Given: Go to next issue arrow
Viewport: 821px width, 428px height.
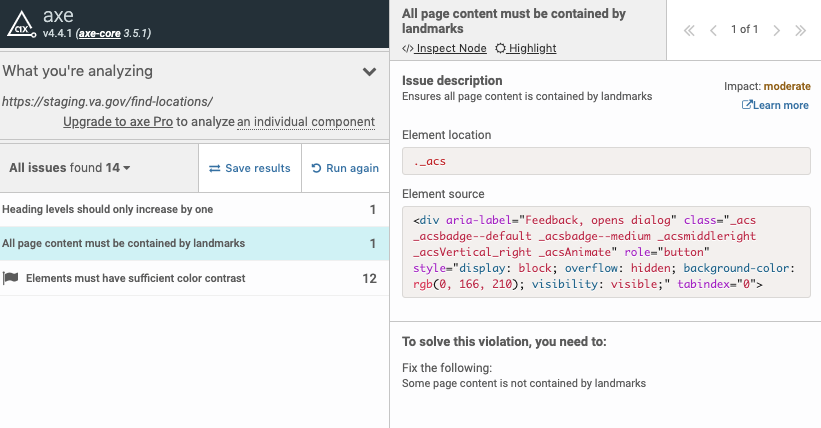Looking at the screenshot, I should pos(777,30).
